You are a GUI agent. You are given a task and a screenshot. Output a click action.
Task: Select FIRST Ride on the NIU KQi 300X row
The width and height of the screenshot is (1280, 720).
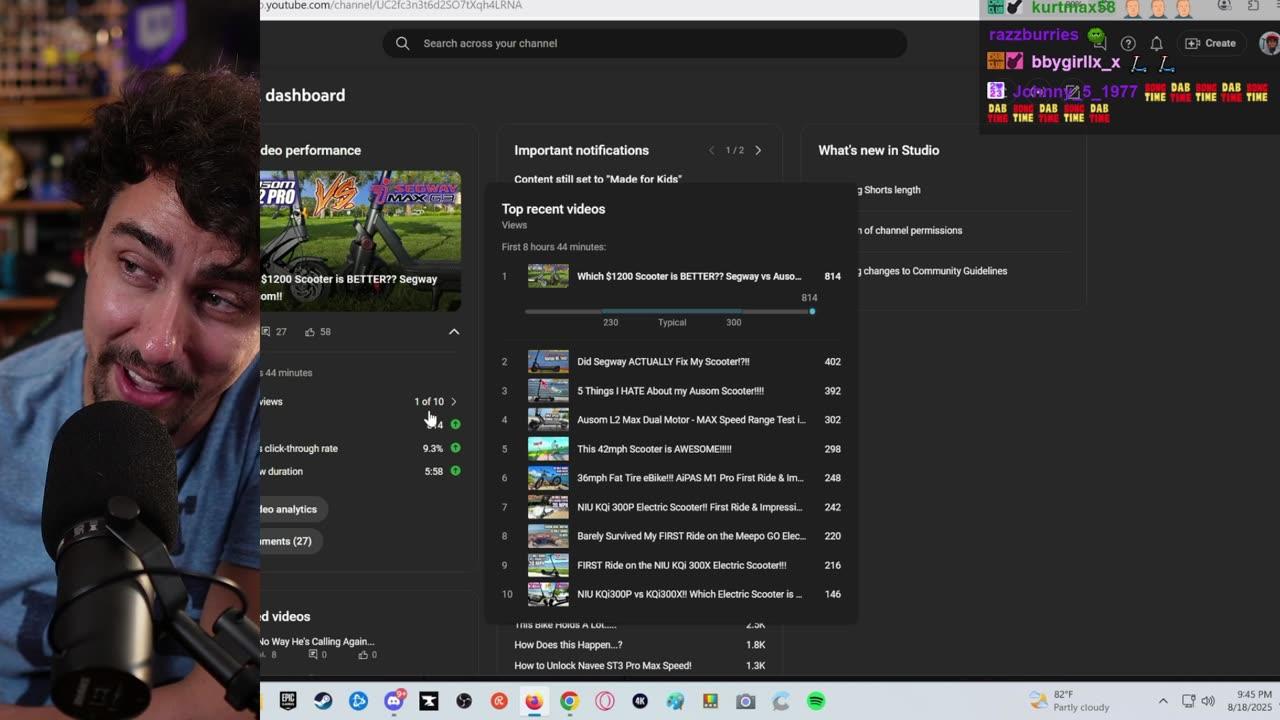coord(672,565)
